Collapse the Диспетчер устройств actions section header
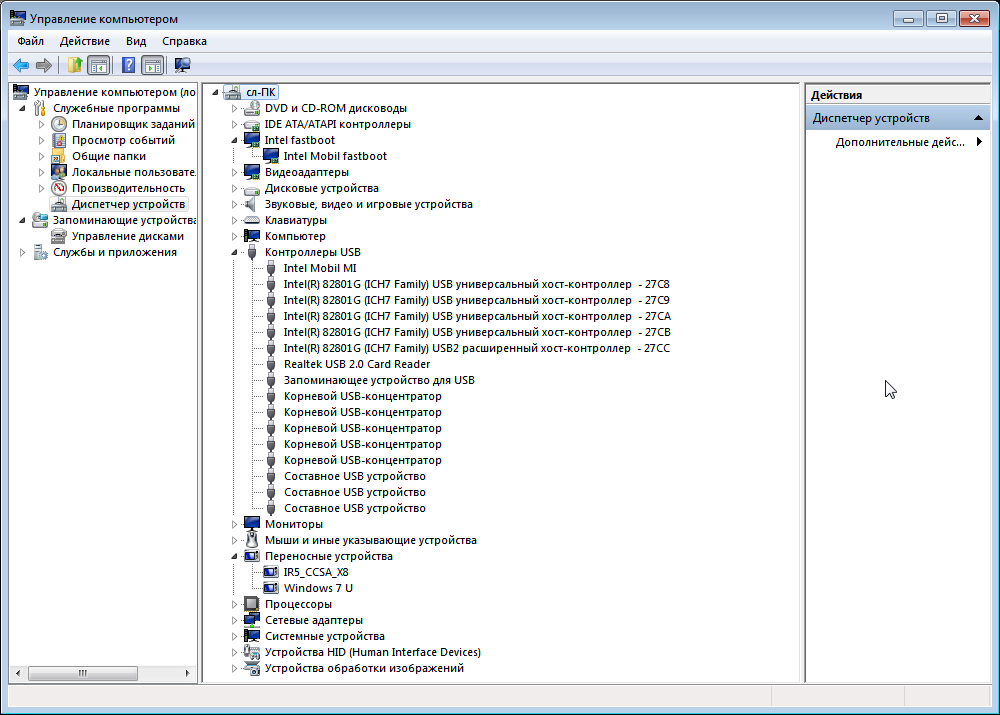The width and height of the screenshot is (1000, 715). (980, 118)
